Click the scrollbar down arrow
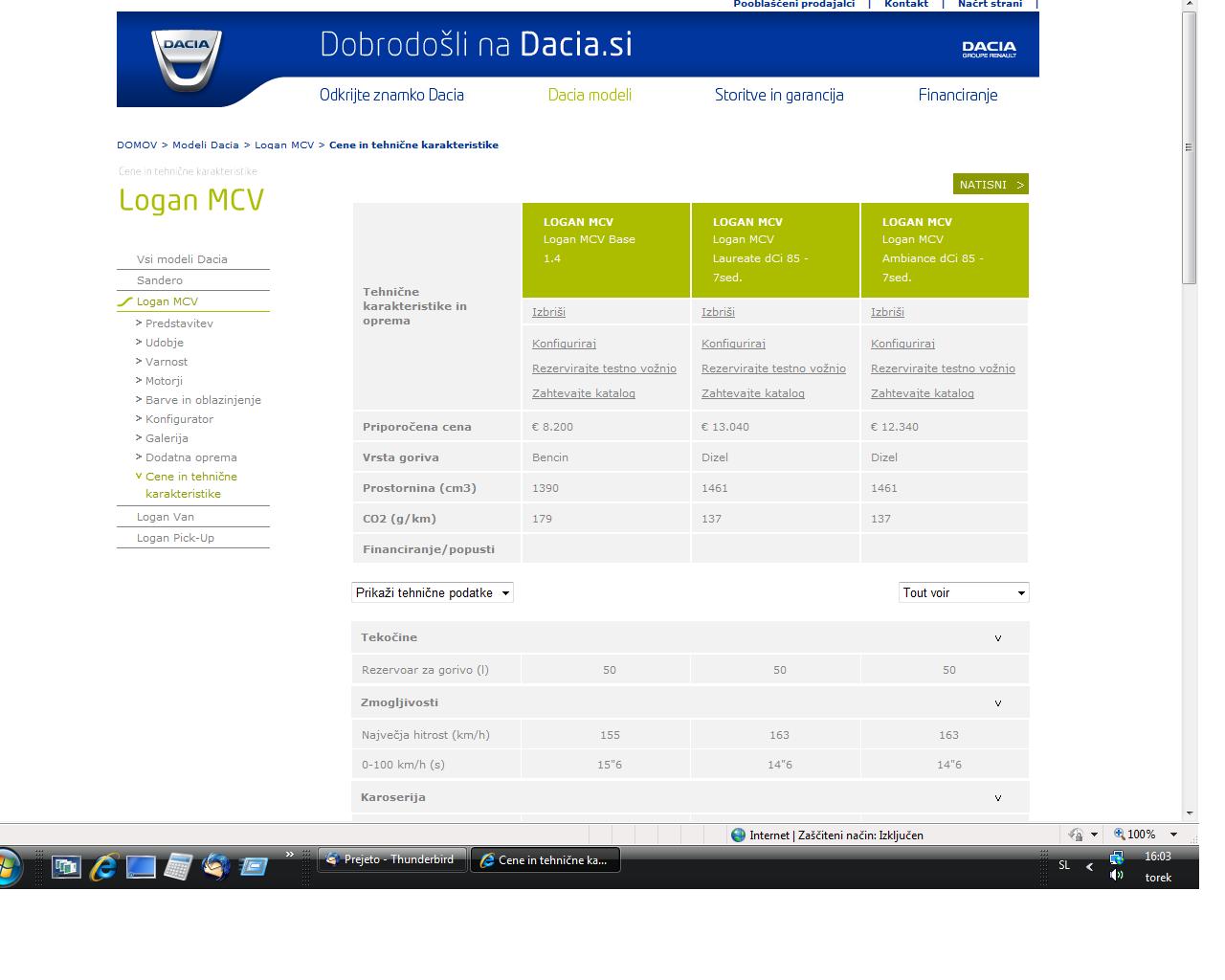 1190,813
